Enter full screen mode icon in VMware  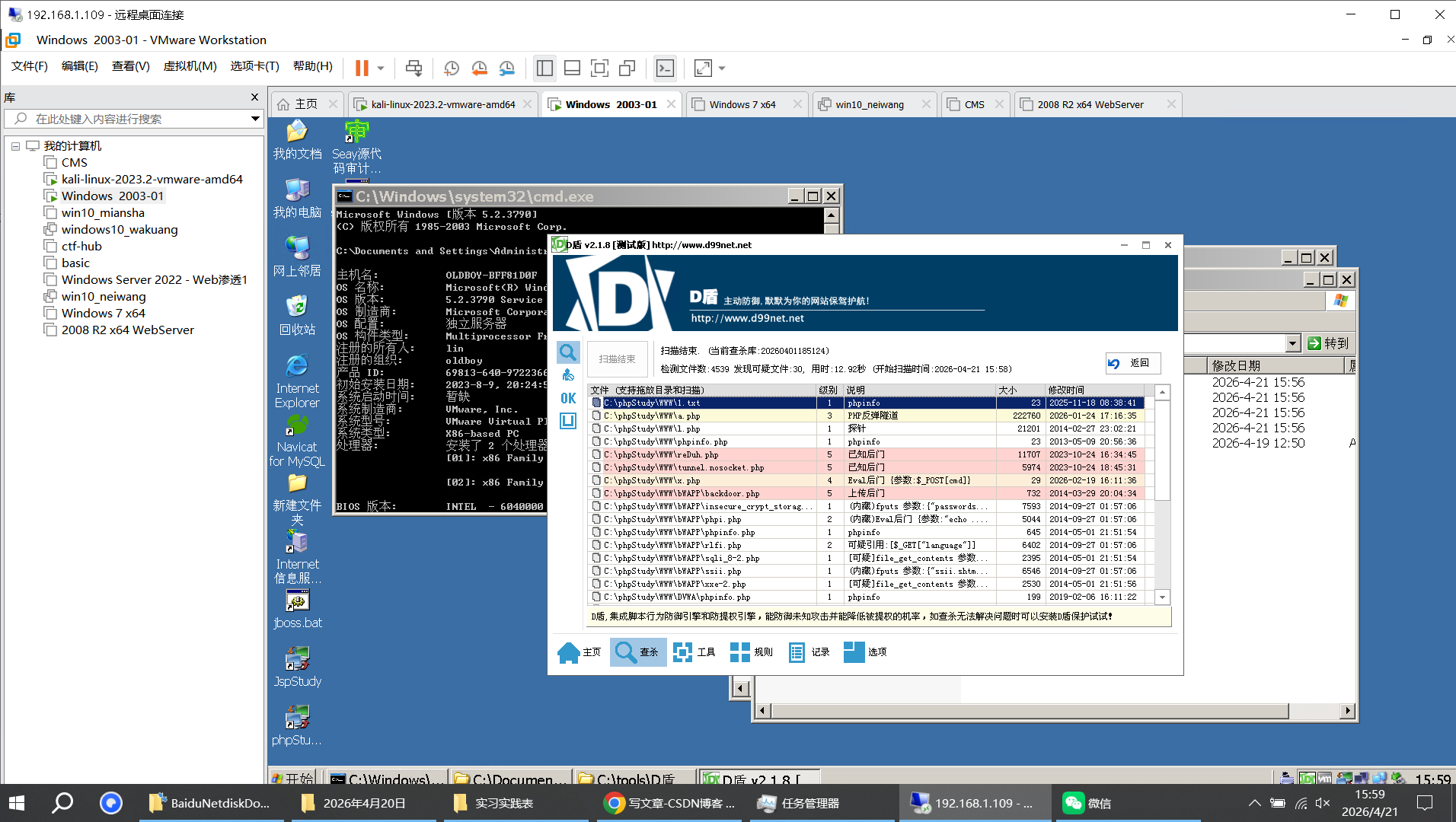pyautogui.click(x=599, y=68)
